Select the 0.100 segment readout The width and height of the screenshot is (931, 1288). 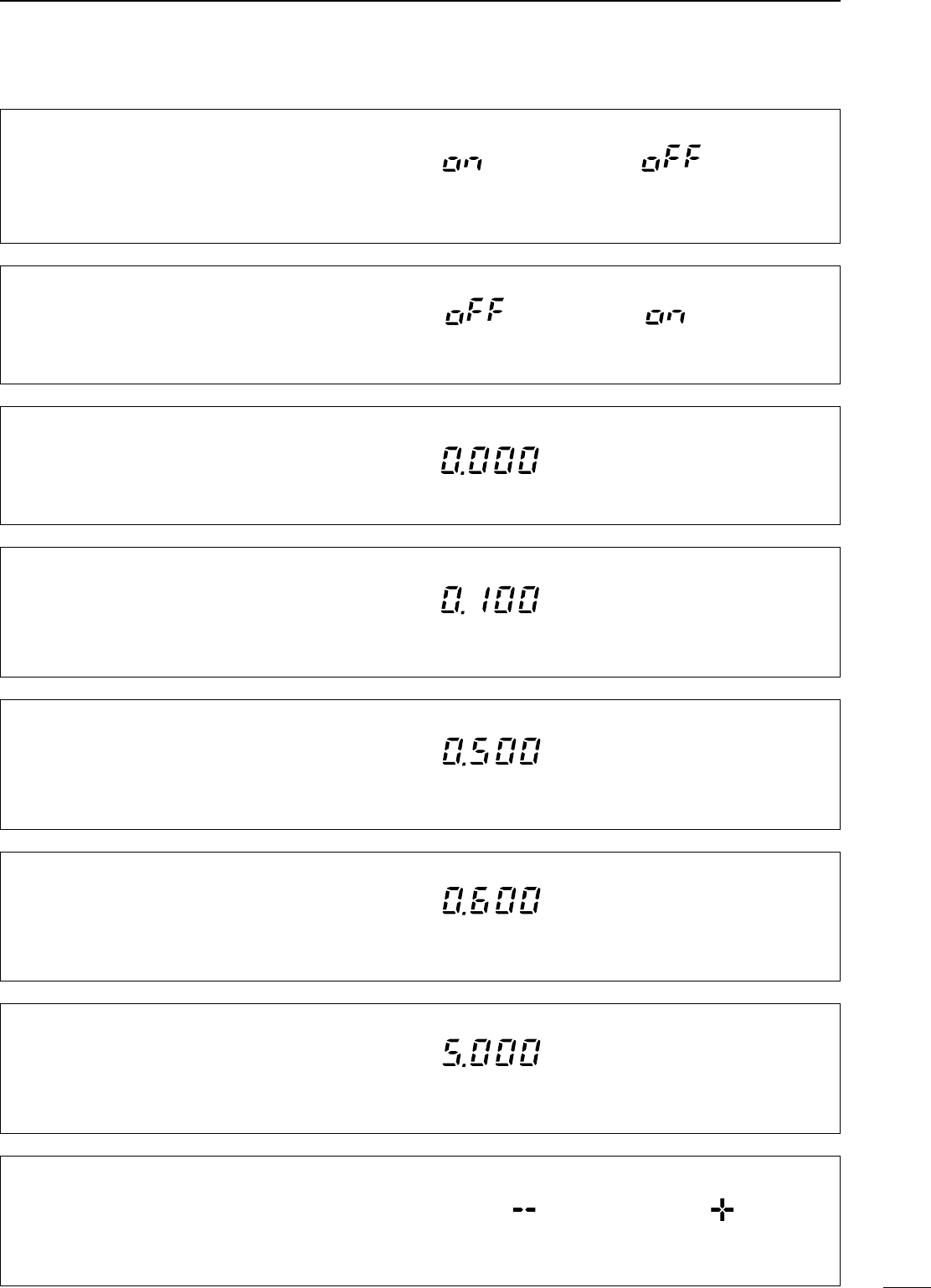(490, 600)
